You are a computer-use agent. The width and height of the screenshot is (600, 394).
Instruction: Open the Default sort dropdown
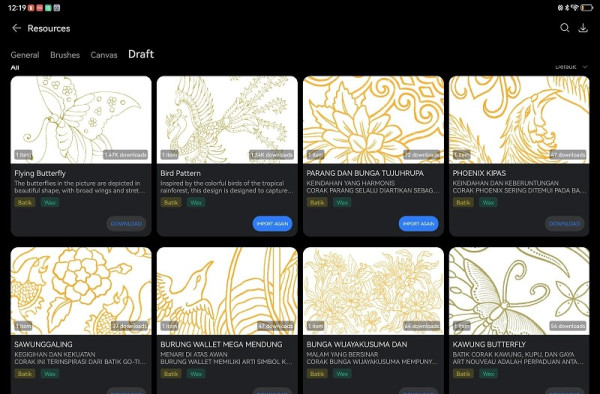tap(571, 67)
